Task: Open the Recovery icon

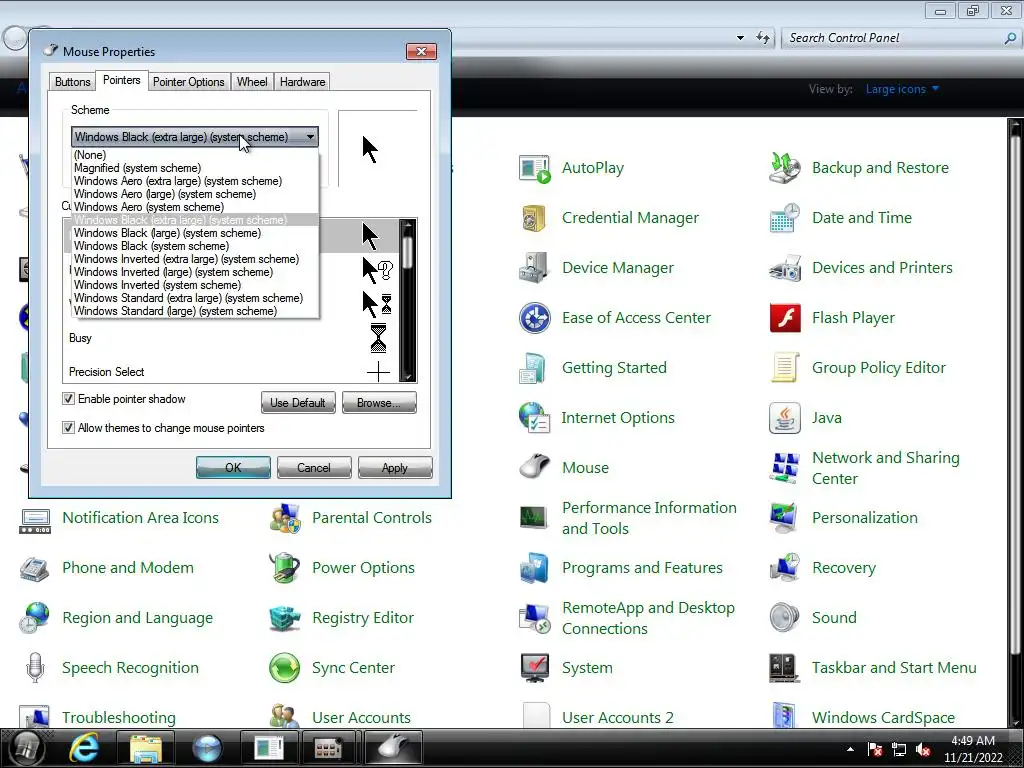Action: [784, 568]
